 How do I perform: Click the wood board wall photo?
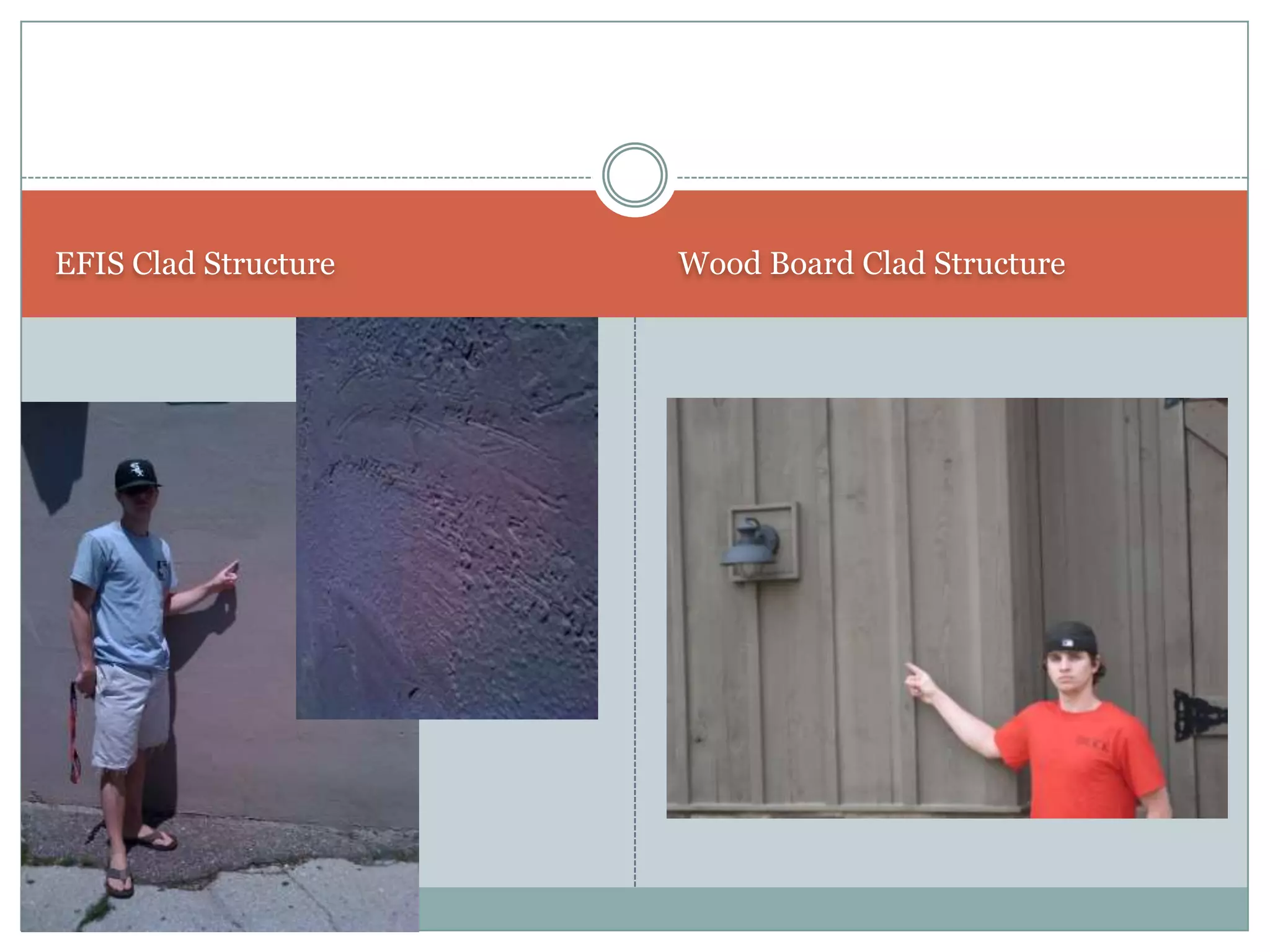point(947,608)
